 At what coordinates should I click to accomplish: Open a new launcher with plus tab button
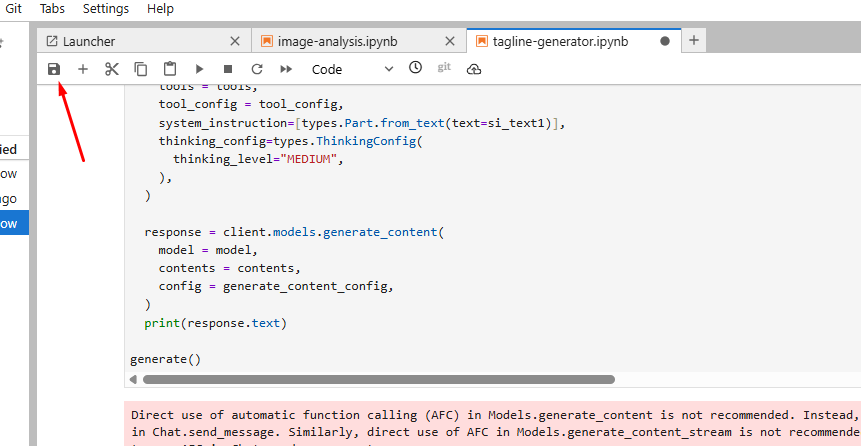(694, 41)
